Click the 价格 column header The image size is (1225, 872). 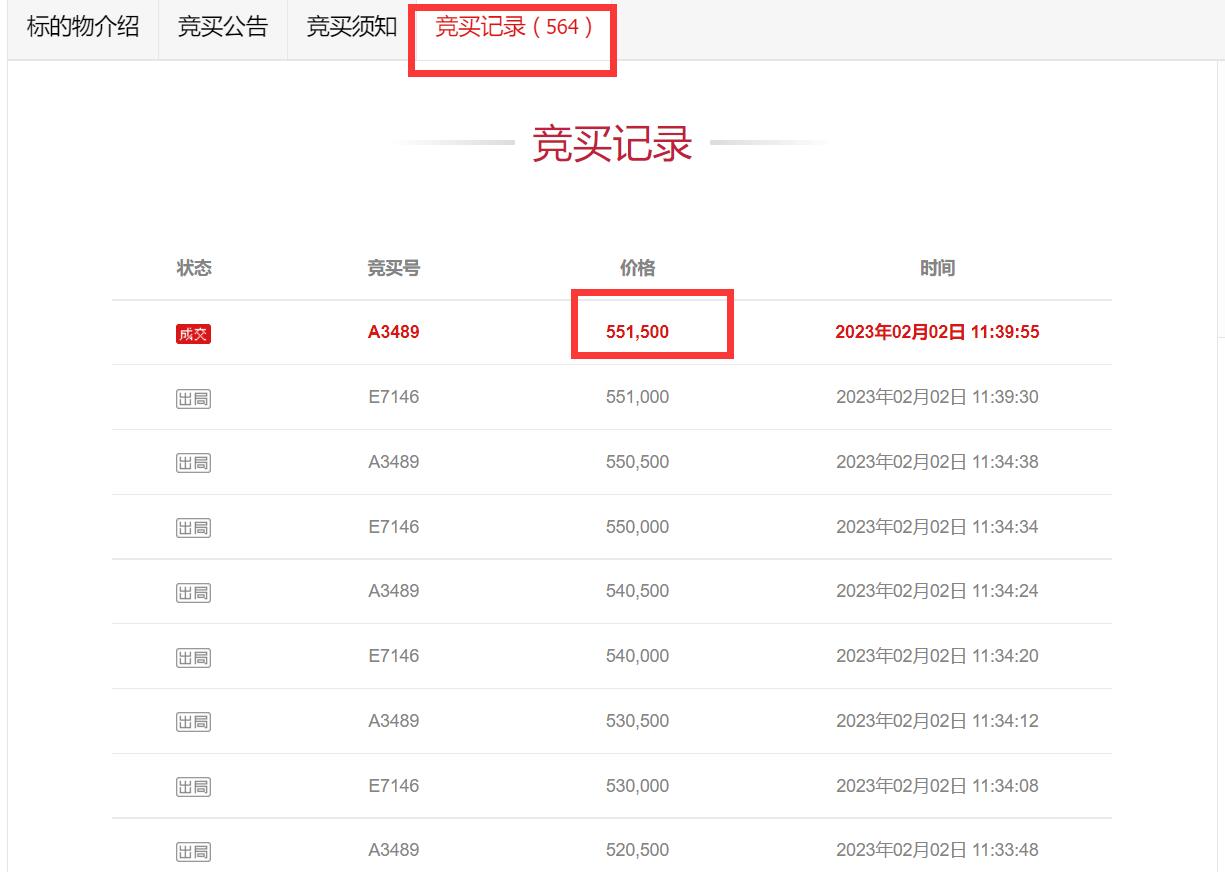pos(638,268)
